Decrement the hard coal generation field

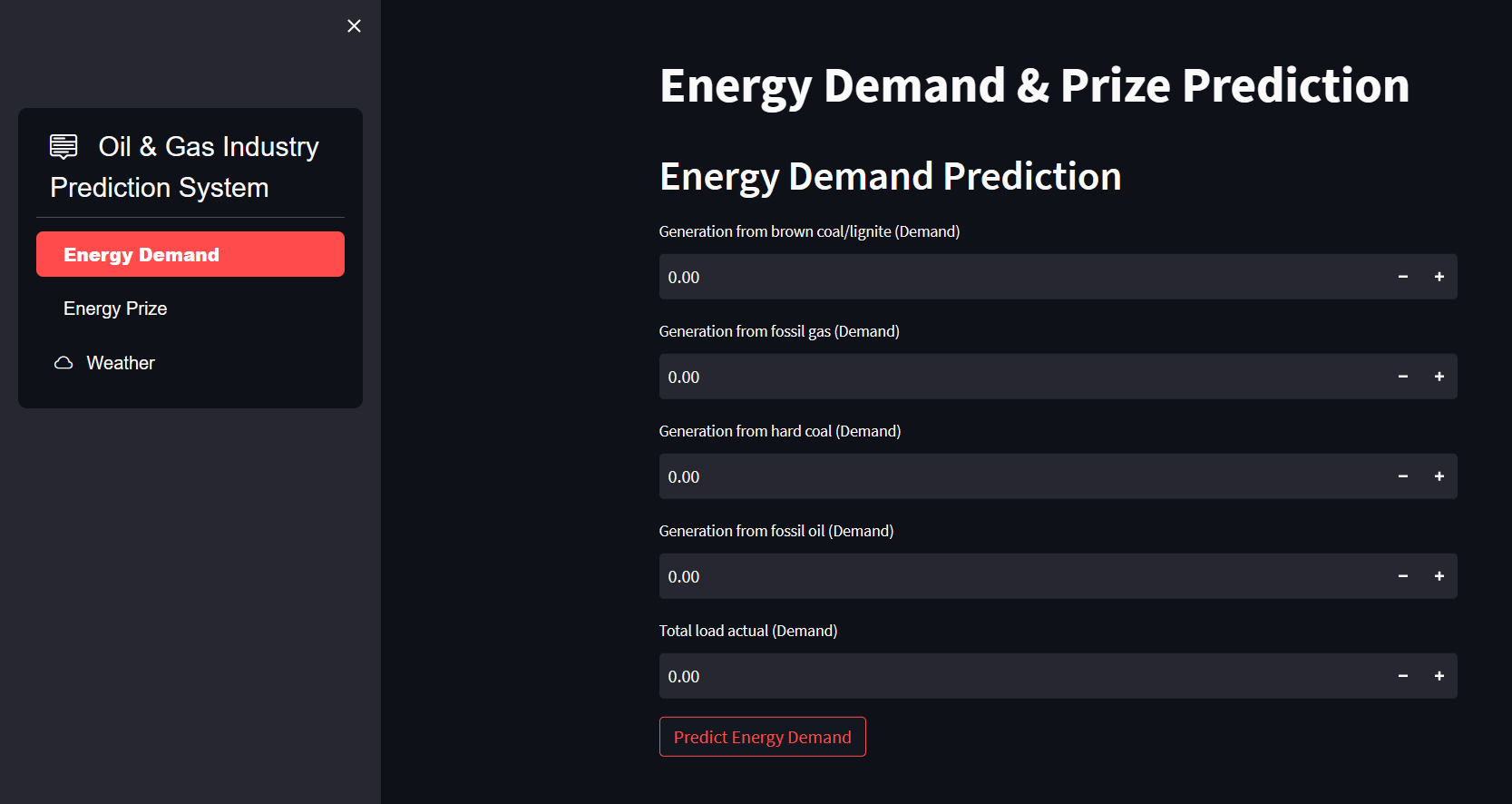(1402, 476)
